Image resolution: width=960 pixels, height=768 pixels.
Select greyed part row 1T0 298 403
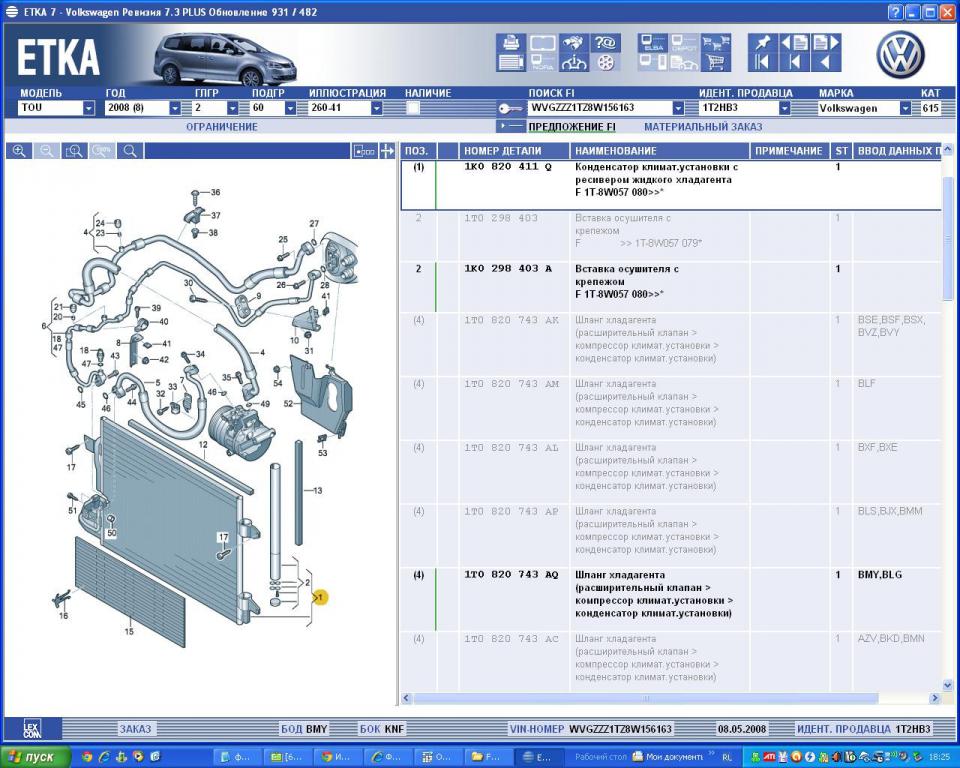[x=671, y=236]
